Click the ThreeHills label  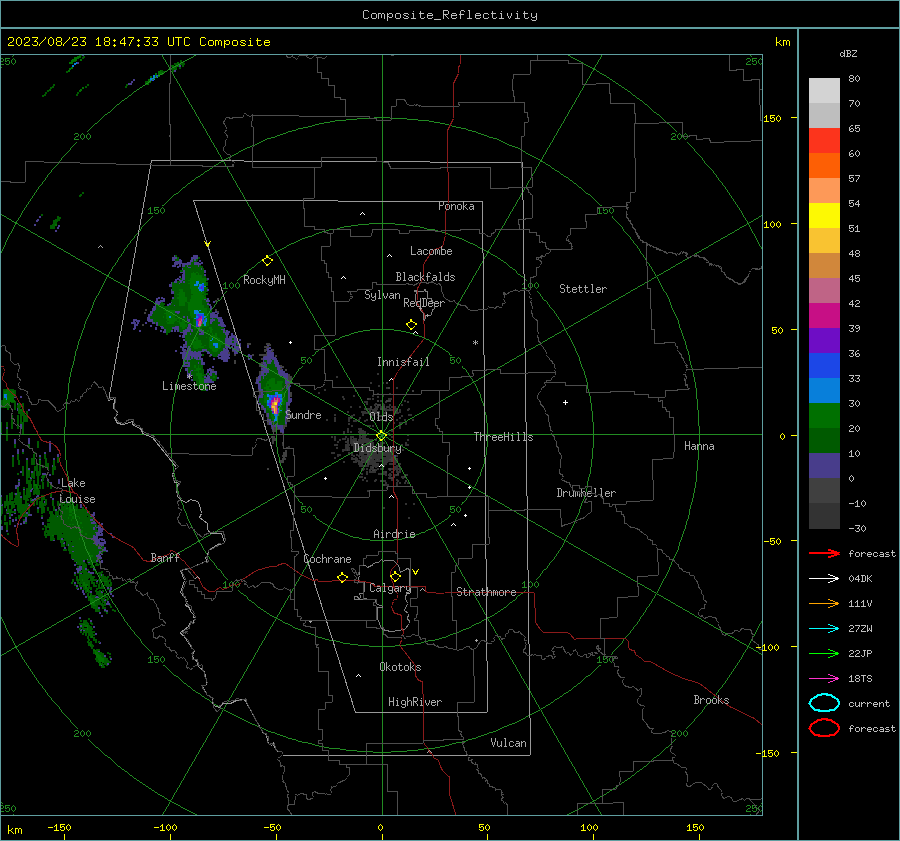[503, 437]
